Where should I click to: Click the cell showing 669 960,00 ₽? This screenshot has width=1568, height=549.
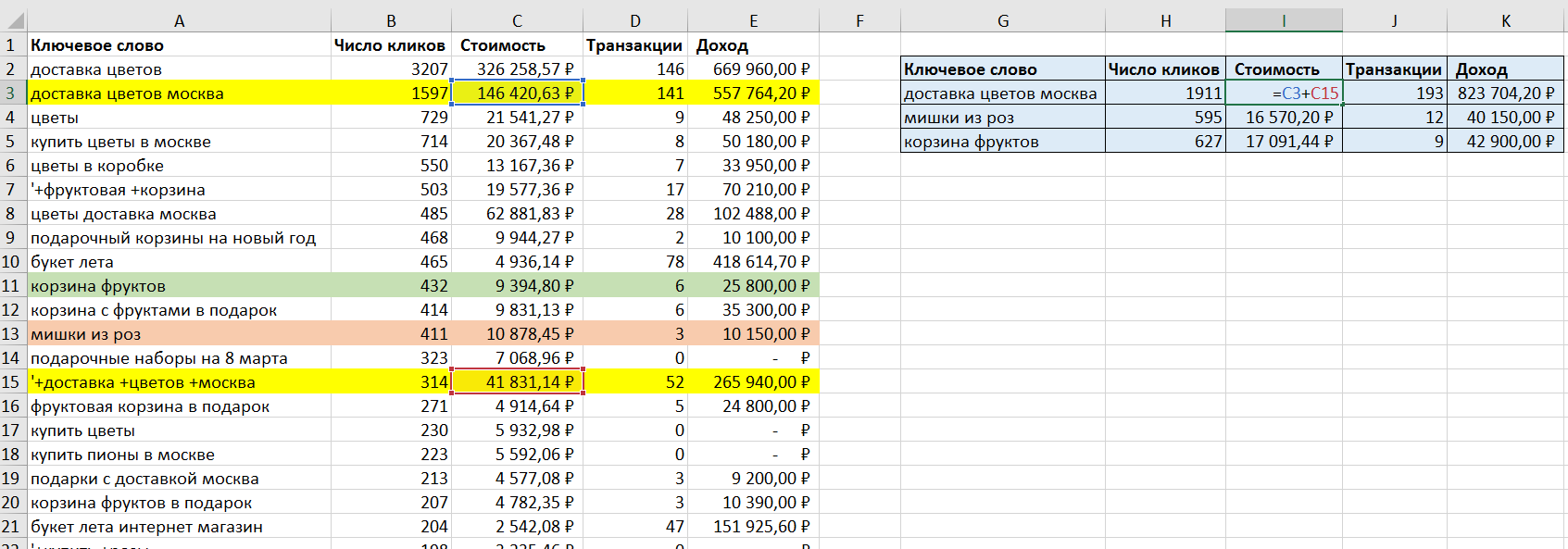(753, 69)
